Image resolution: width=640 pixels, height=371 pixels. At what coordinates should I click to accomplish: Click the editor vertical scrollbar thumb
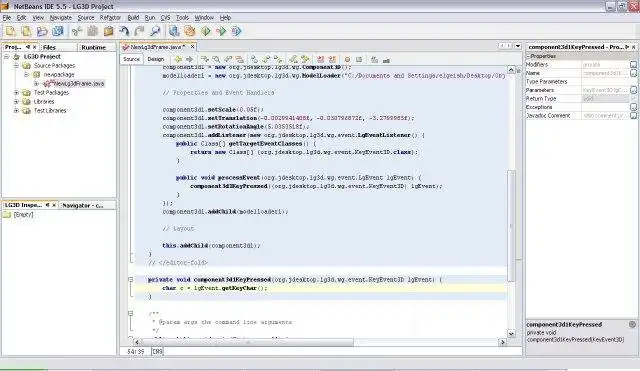coord(511,225)
